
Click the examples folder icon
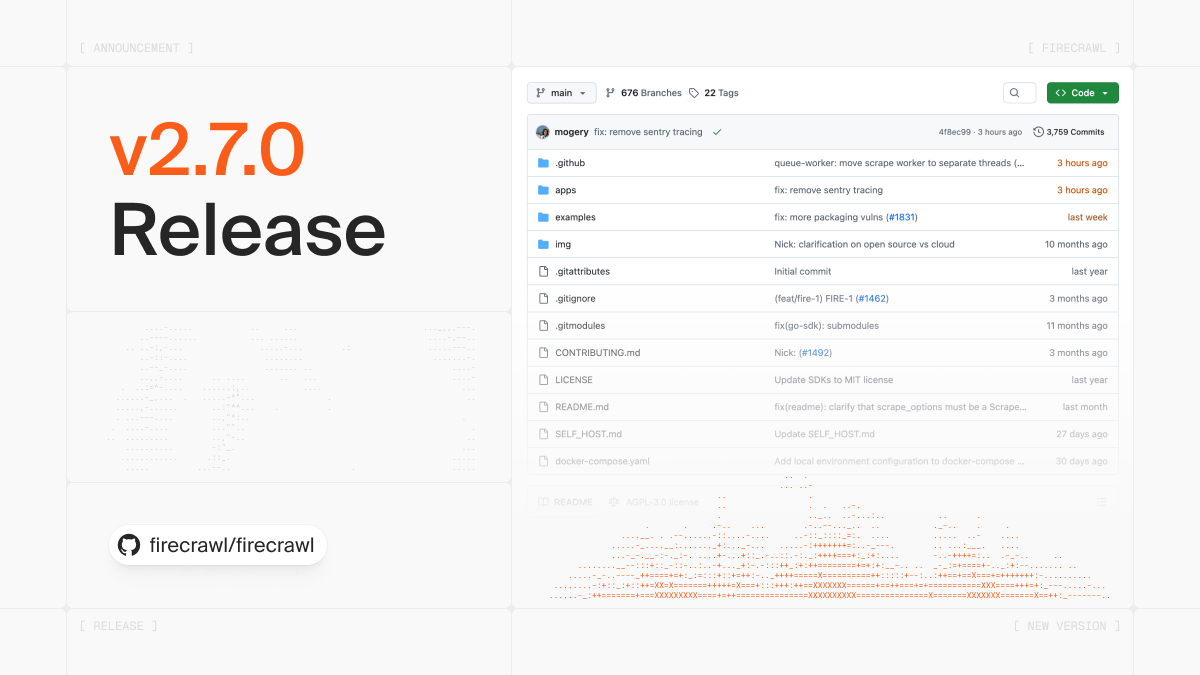541,217
